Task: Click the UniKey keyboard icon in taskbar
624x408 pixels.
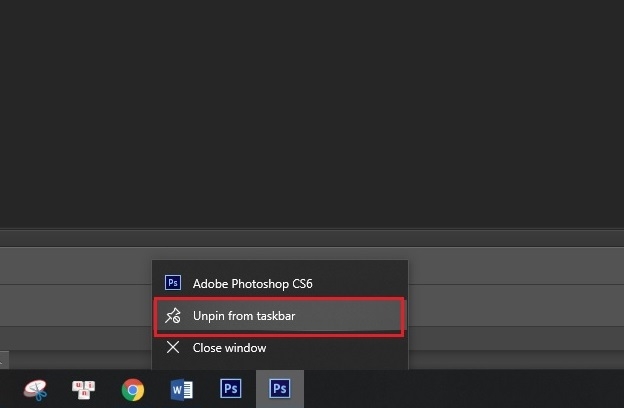Action: [84, 389]
